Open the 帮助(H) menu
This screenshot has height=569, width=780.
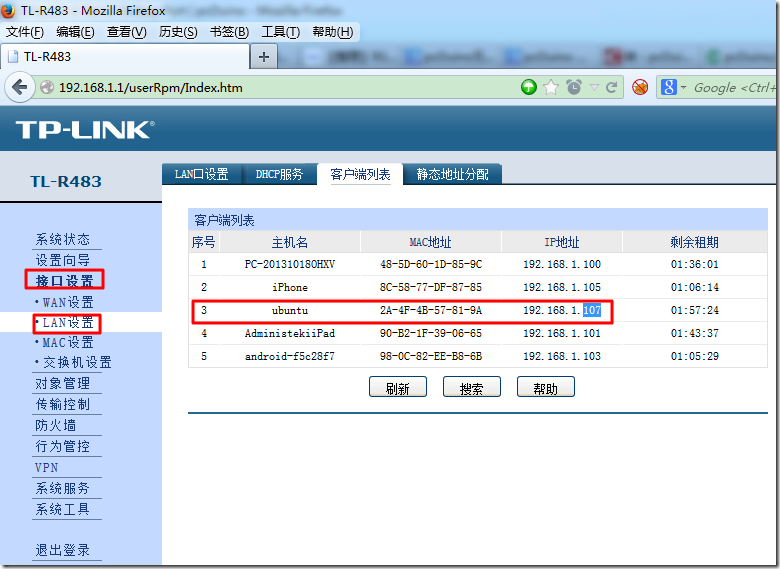coord(332,32)
